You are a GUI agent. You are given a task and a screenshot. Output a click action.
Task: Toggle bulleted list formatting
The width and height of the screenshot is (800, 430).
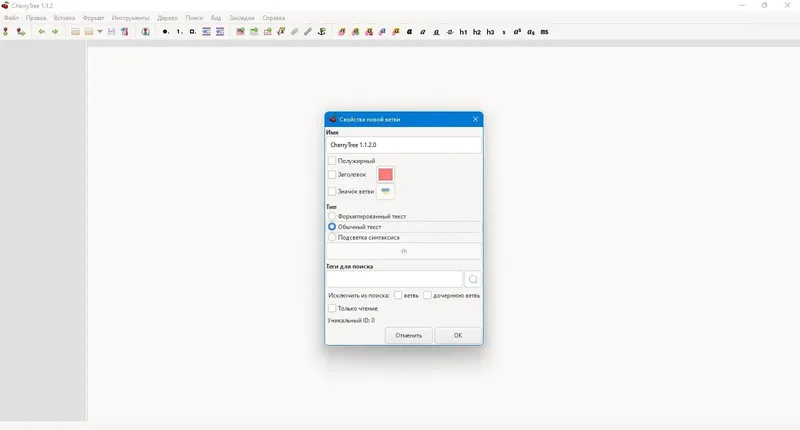[x=165, y=32]
